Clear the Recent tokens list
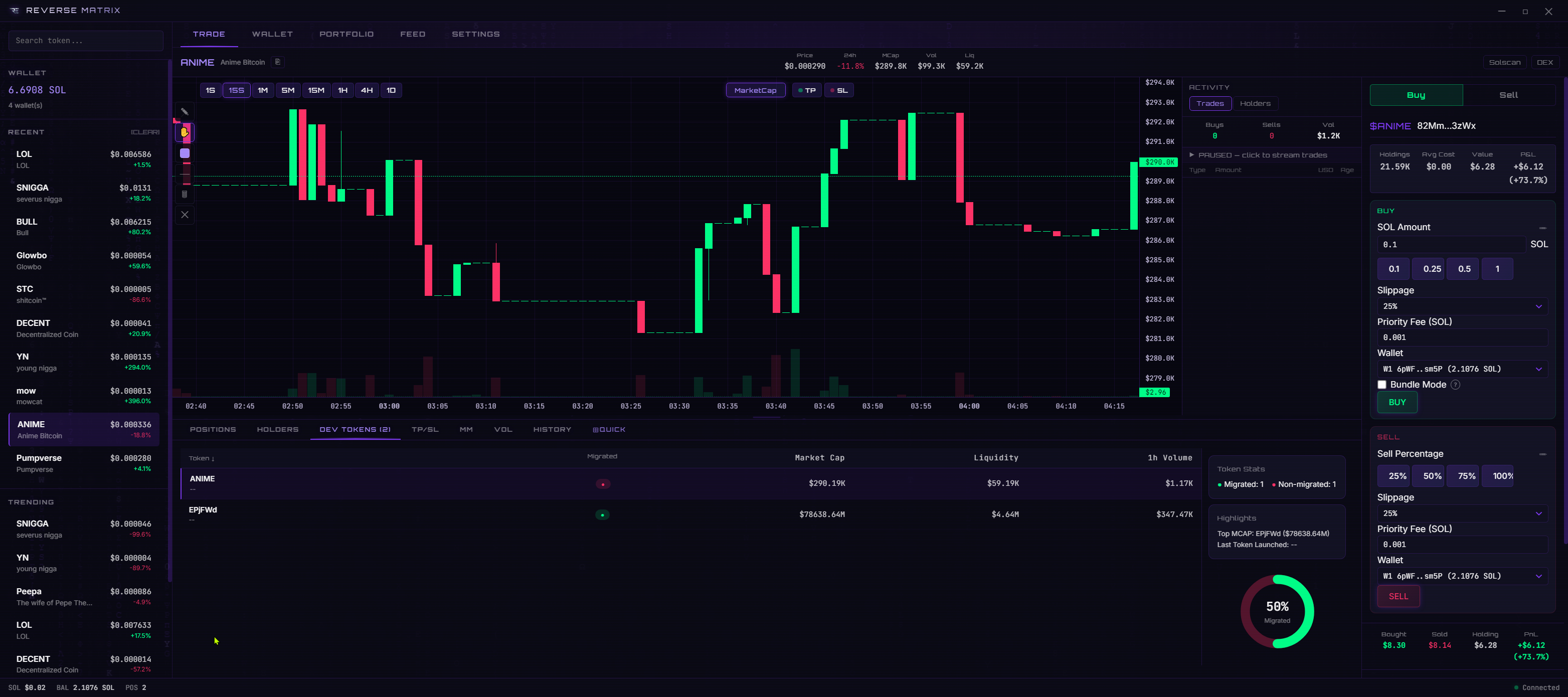 (145, 132)
